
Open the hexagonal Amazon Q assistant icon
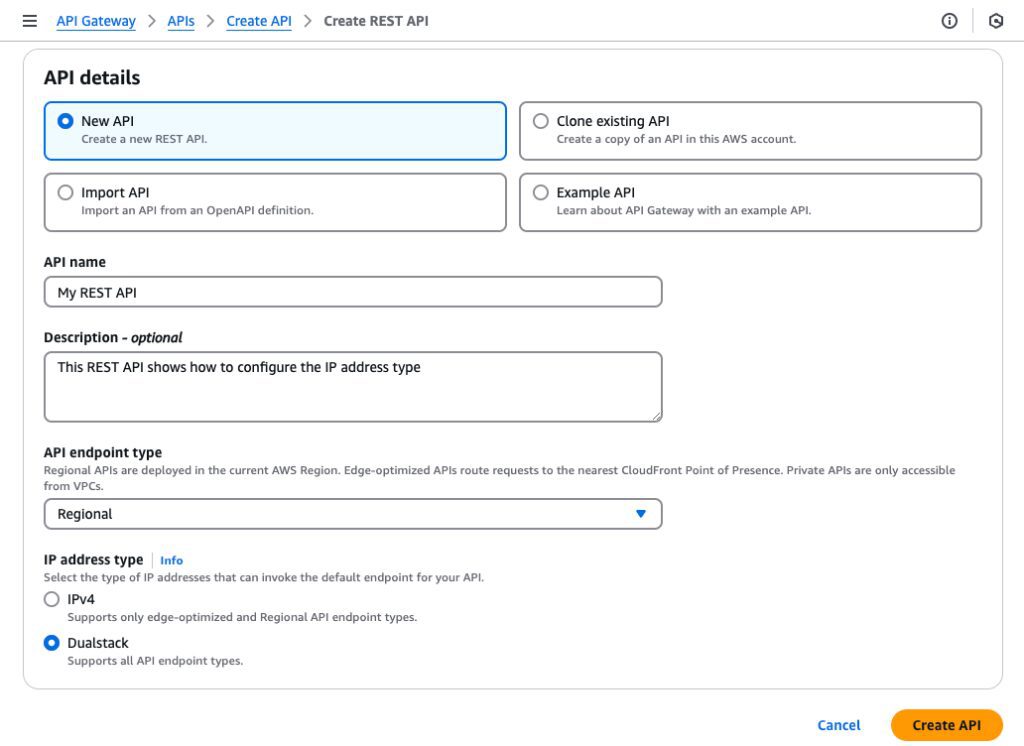995,20
